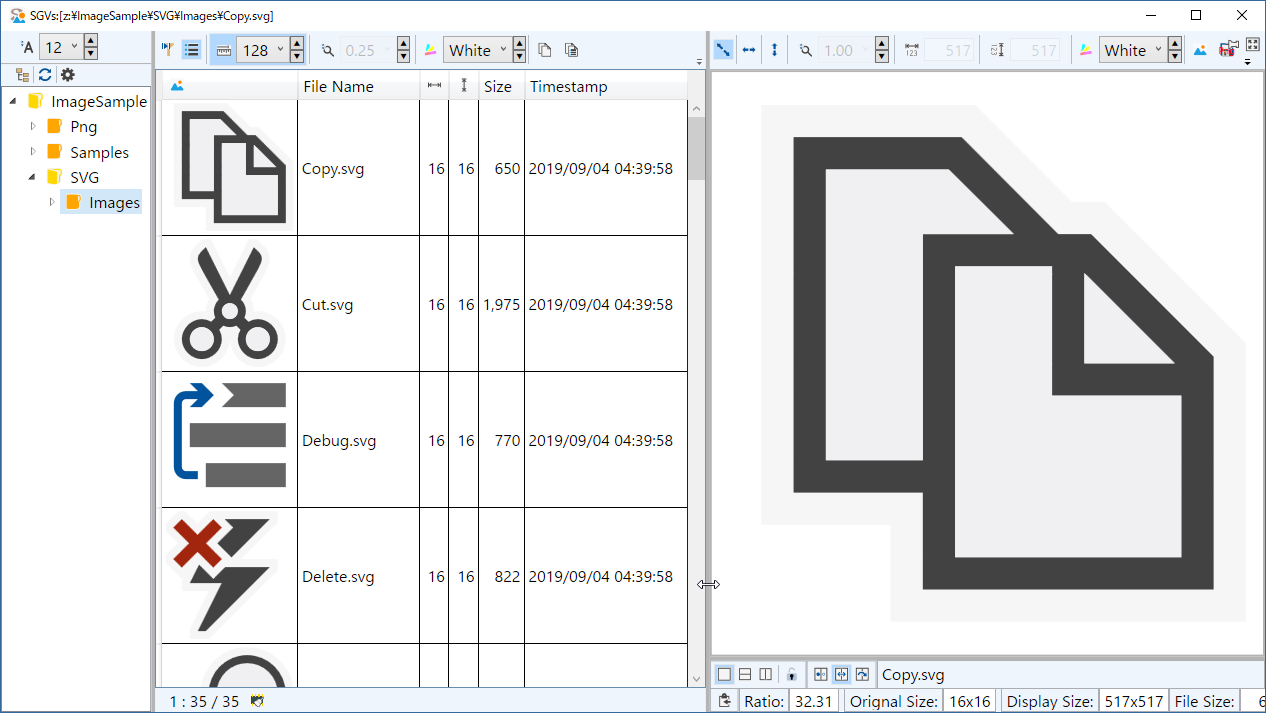Increase the 1.00 preview zoom value
Viewport: 1266px width, 713px height.
pos(882,42)
